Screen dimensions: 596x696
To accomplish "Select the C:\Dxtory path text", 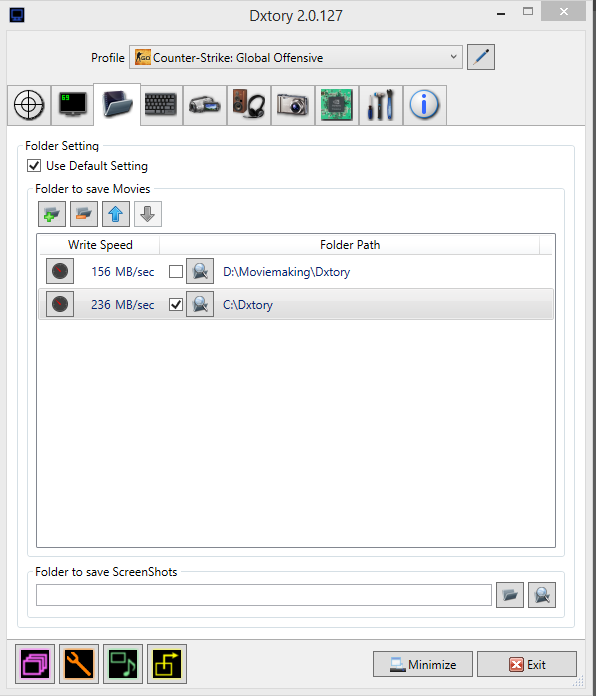I will coord(248,305).
